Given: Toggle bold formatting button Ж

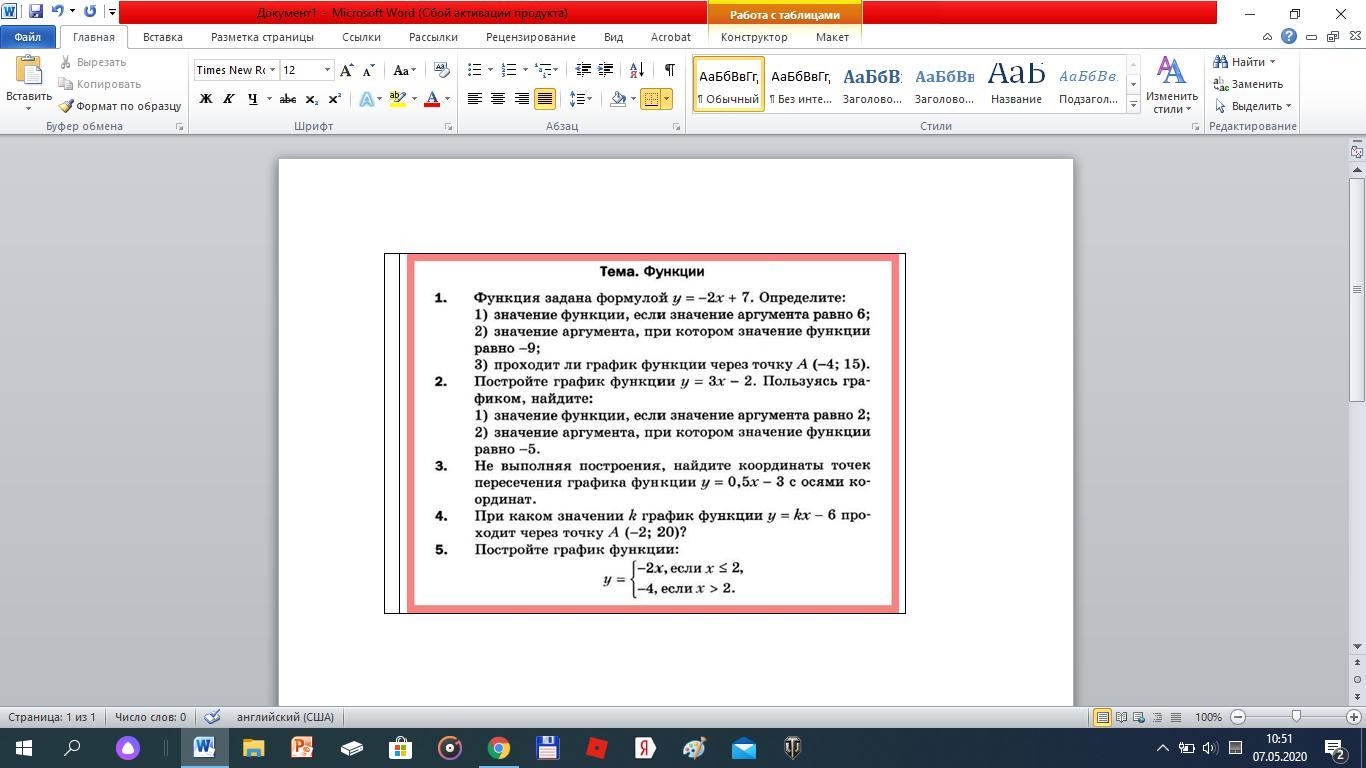Looking at the screenshot, I should (x=206, y=99).
